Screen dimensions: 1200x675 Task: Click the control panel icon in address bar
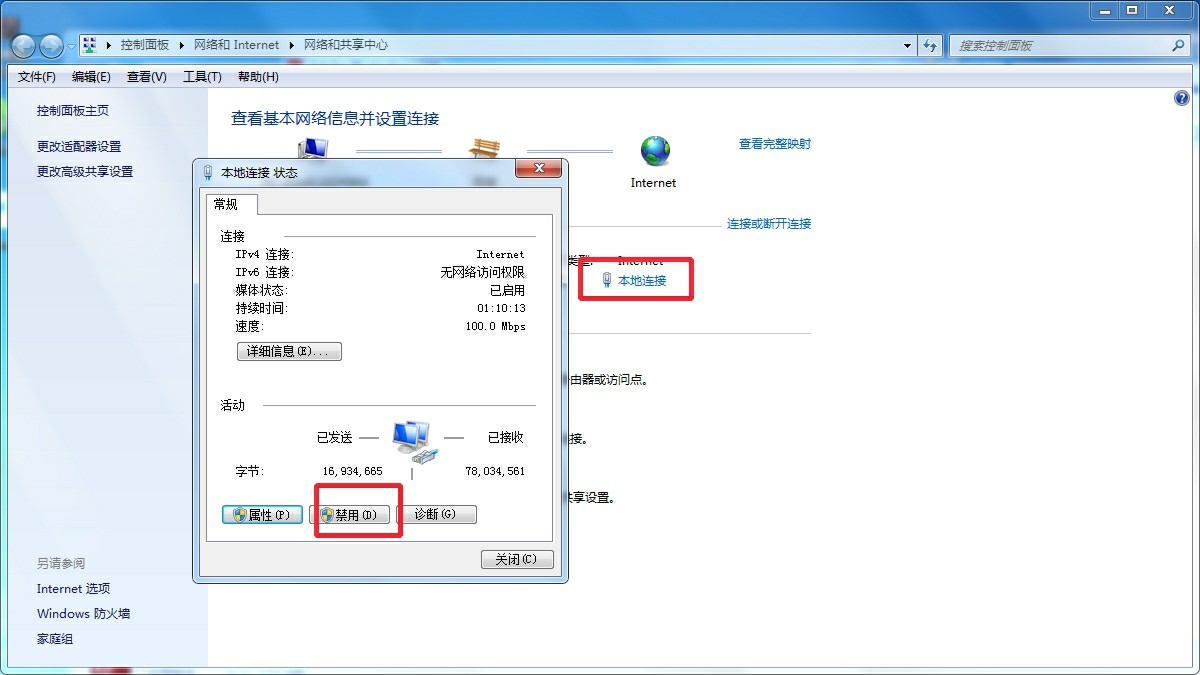(89, 45)
